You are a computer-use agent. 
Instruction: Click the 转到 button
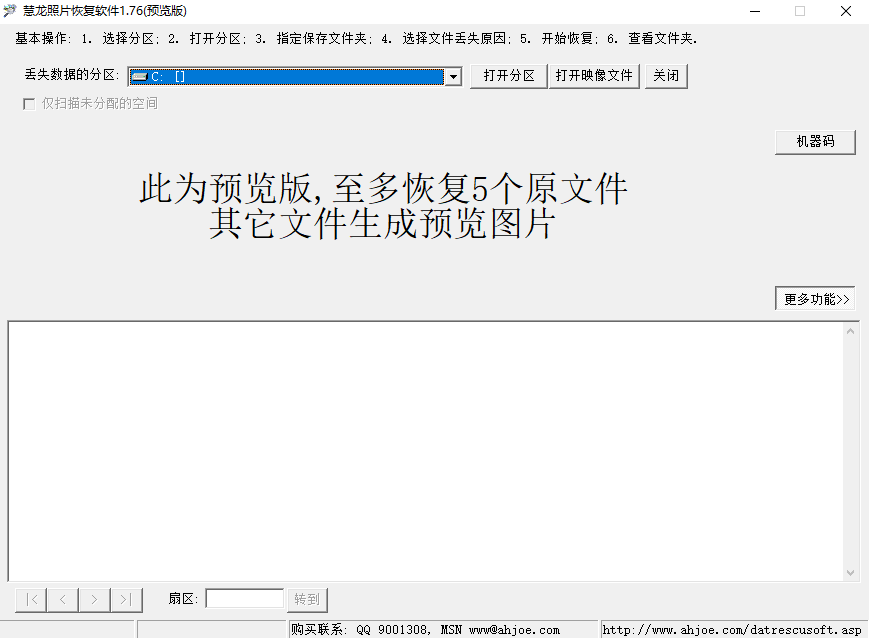tap(307, 600)
